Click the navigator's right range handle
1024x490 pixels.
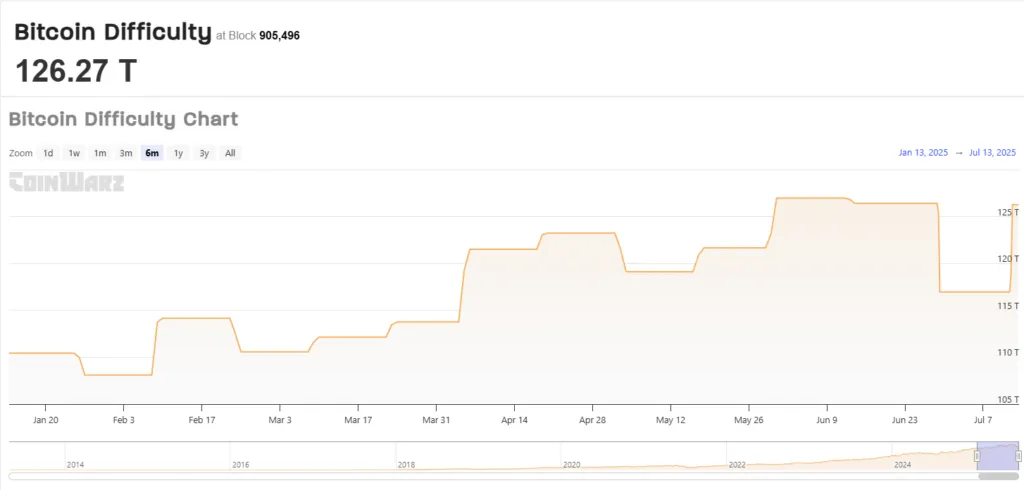[1018, 455]
